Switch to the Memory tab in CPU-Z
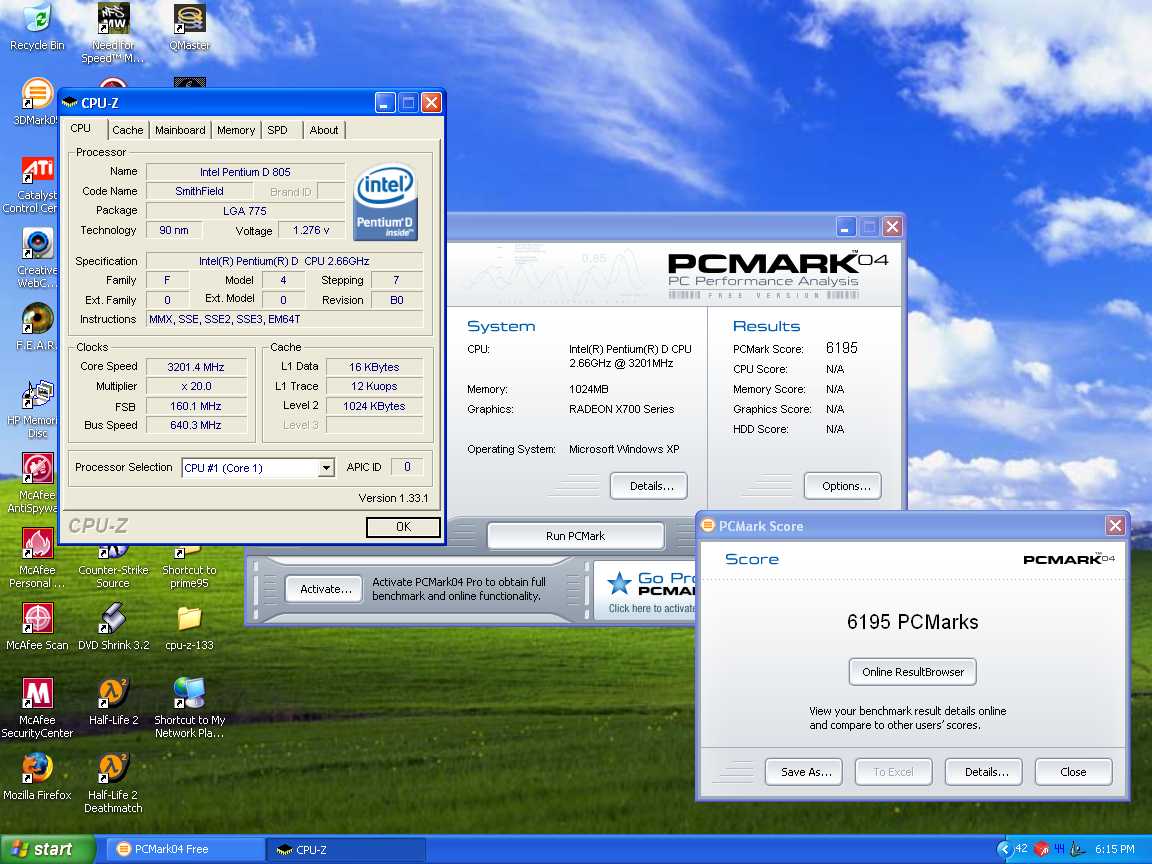Image resolution: width=1152 pixels, height=864 pixels. 236,130
